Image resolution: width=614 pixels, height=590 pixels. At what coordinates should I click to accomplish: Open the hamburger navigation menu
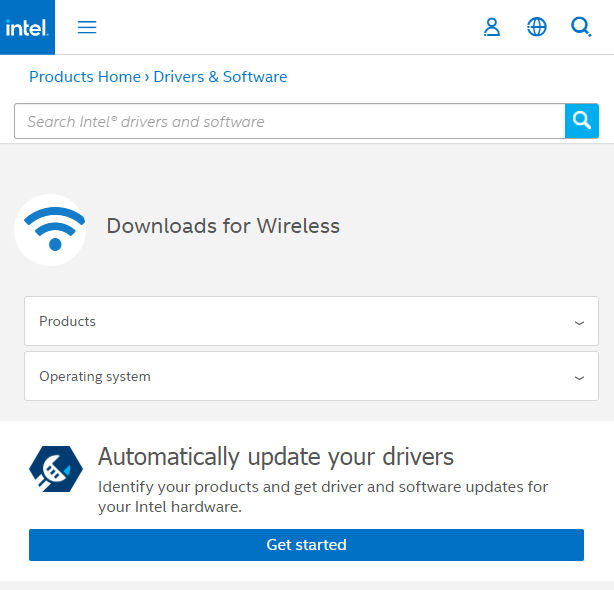tap(87, 27)
